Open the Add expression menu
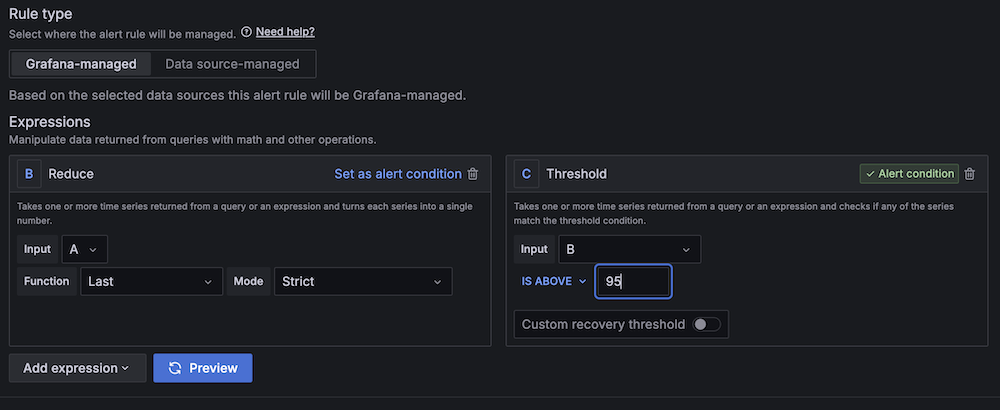 point(77,368)
